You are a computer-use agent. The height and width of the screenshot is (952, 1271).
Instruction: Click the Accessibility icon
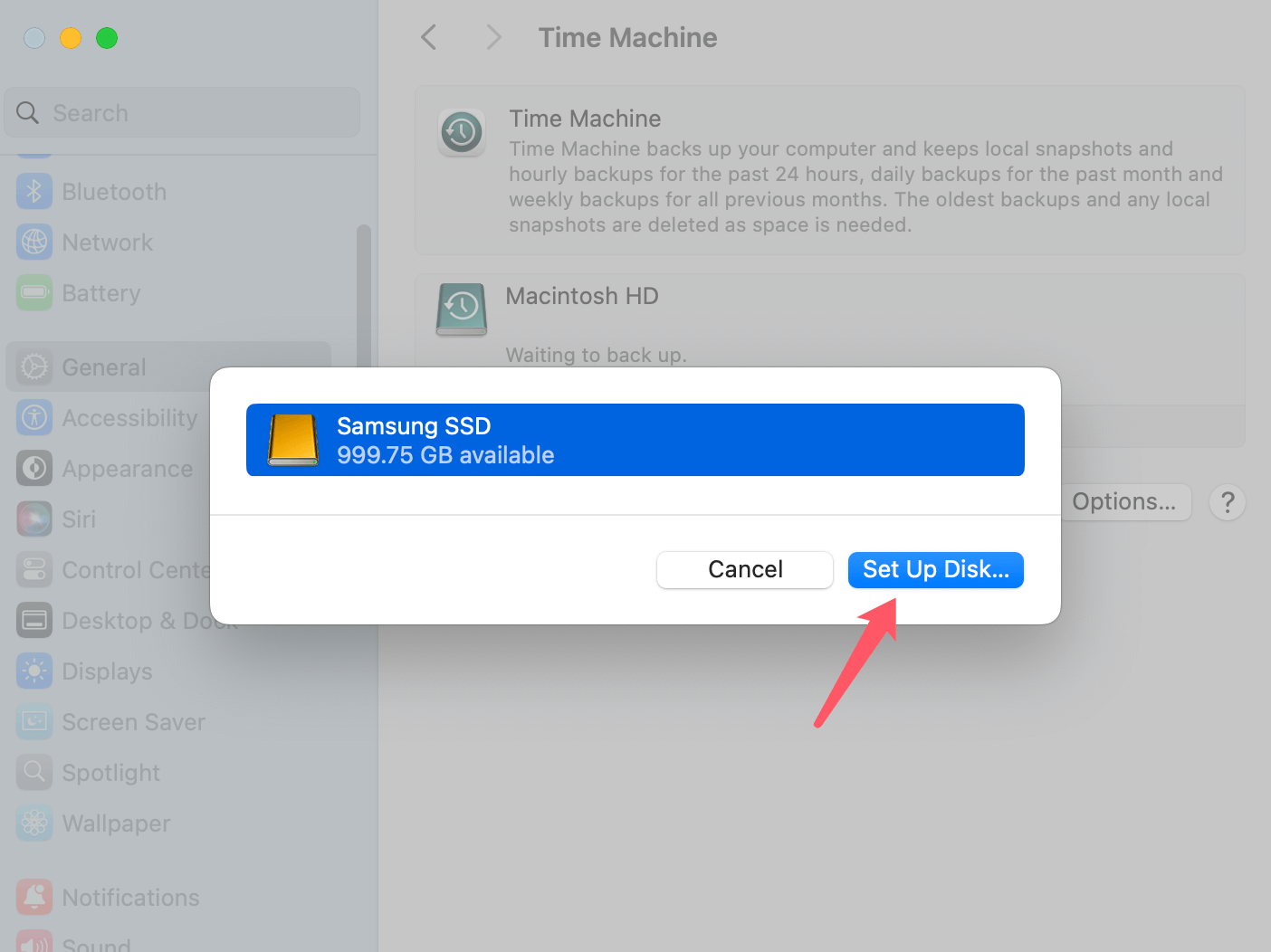tap(34, 418)
